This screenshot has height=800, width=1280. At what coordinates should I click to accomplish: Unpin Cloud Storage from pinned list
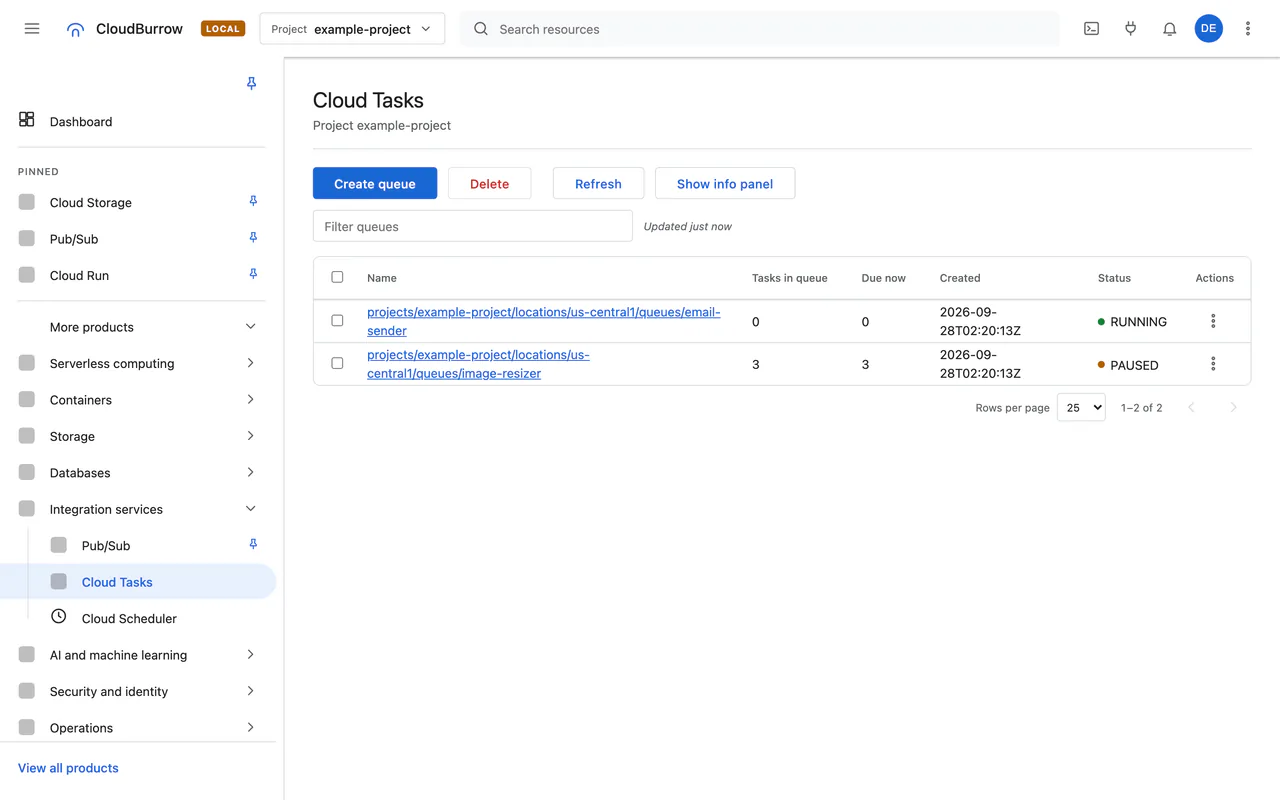point(253,202)
